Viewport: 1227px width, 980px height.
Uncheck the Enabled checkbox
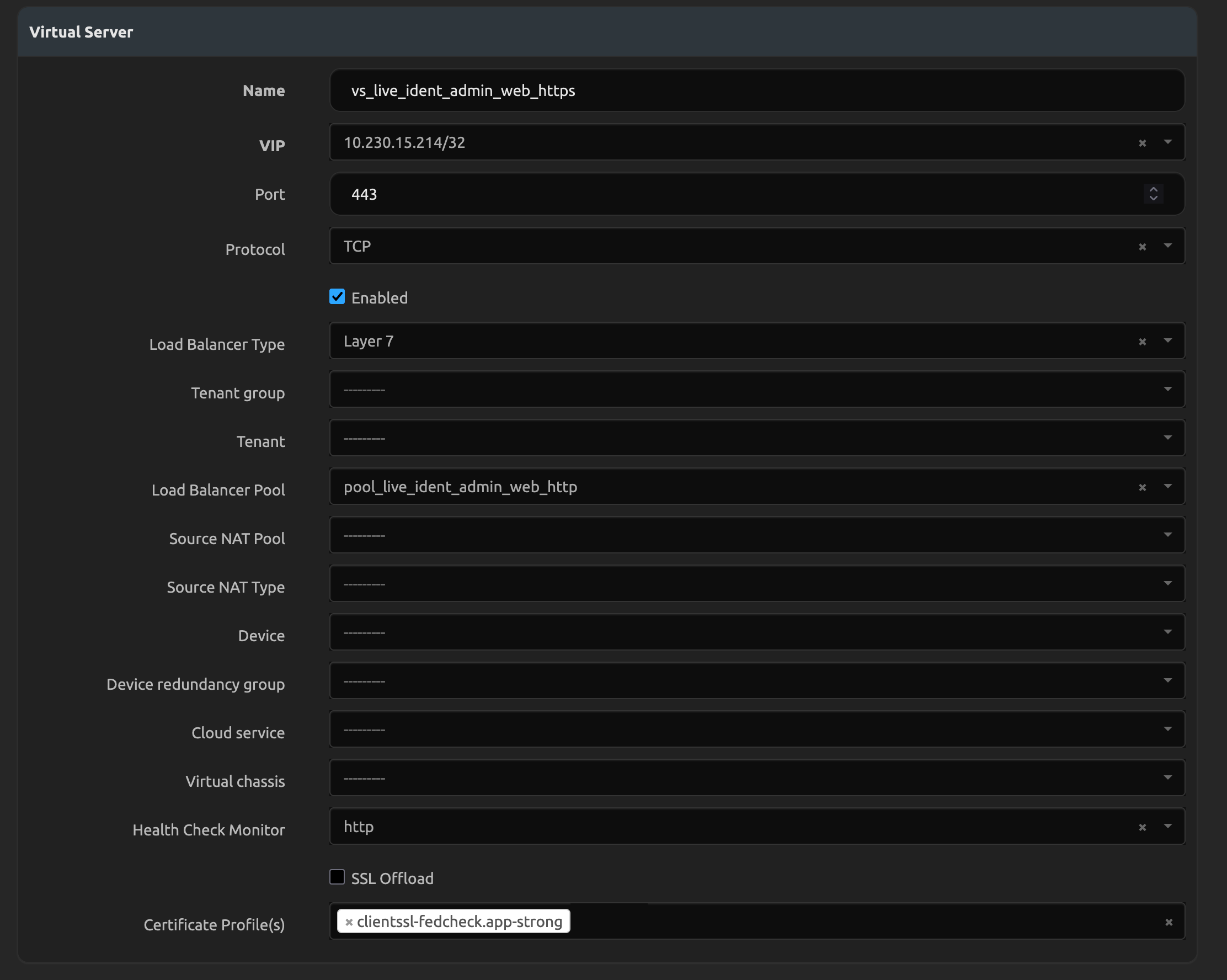337,297
